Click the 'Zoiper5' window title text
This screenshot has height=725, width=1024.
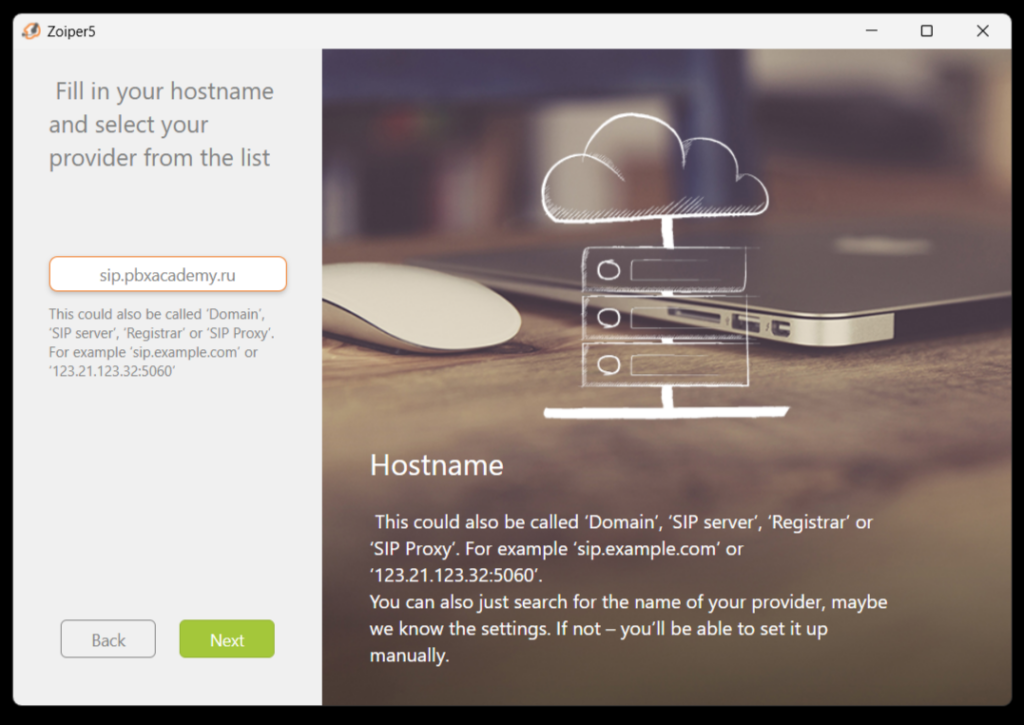click(71, 31)
